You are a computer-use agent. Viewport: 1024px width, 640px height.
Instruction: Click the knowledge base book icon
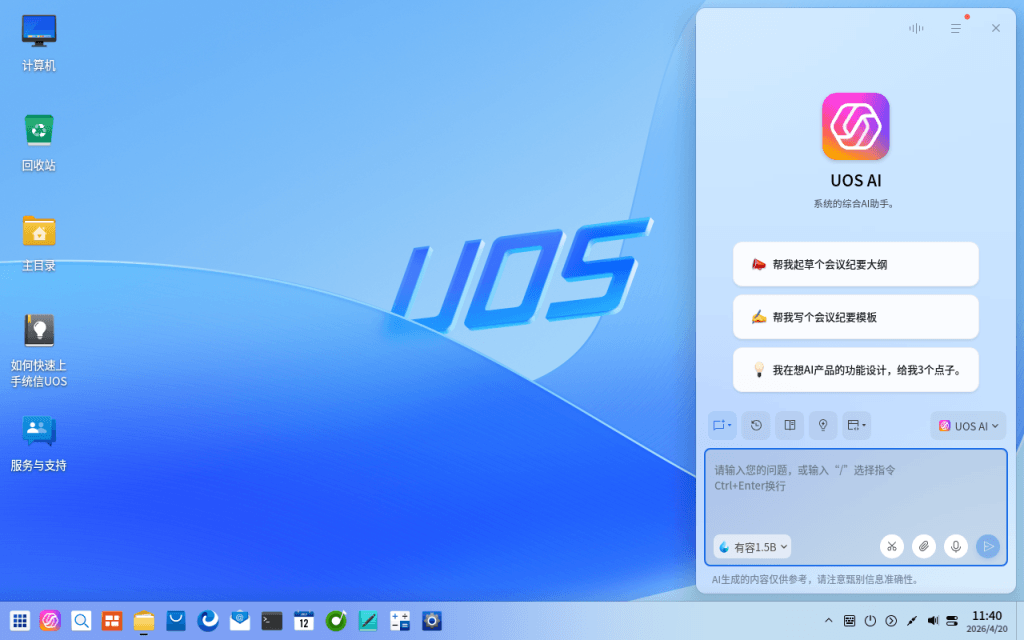(790, 425)
